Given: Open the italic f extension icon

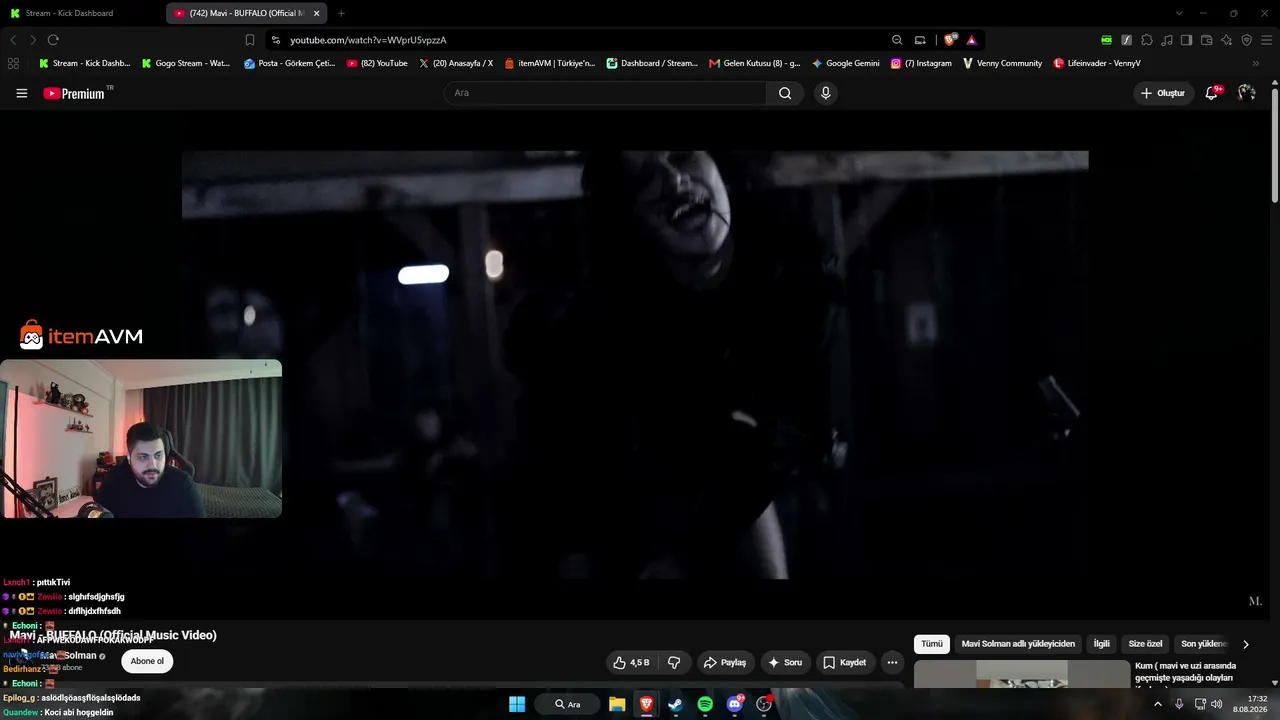Looking at the screenshot, I should 1127,40.
